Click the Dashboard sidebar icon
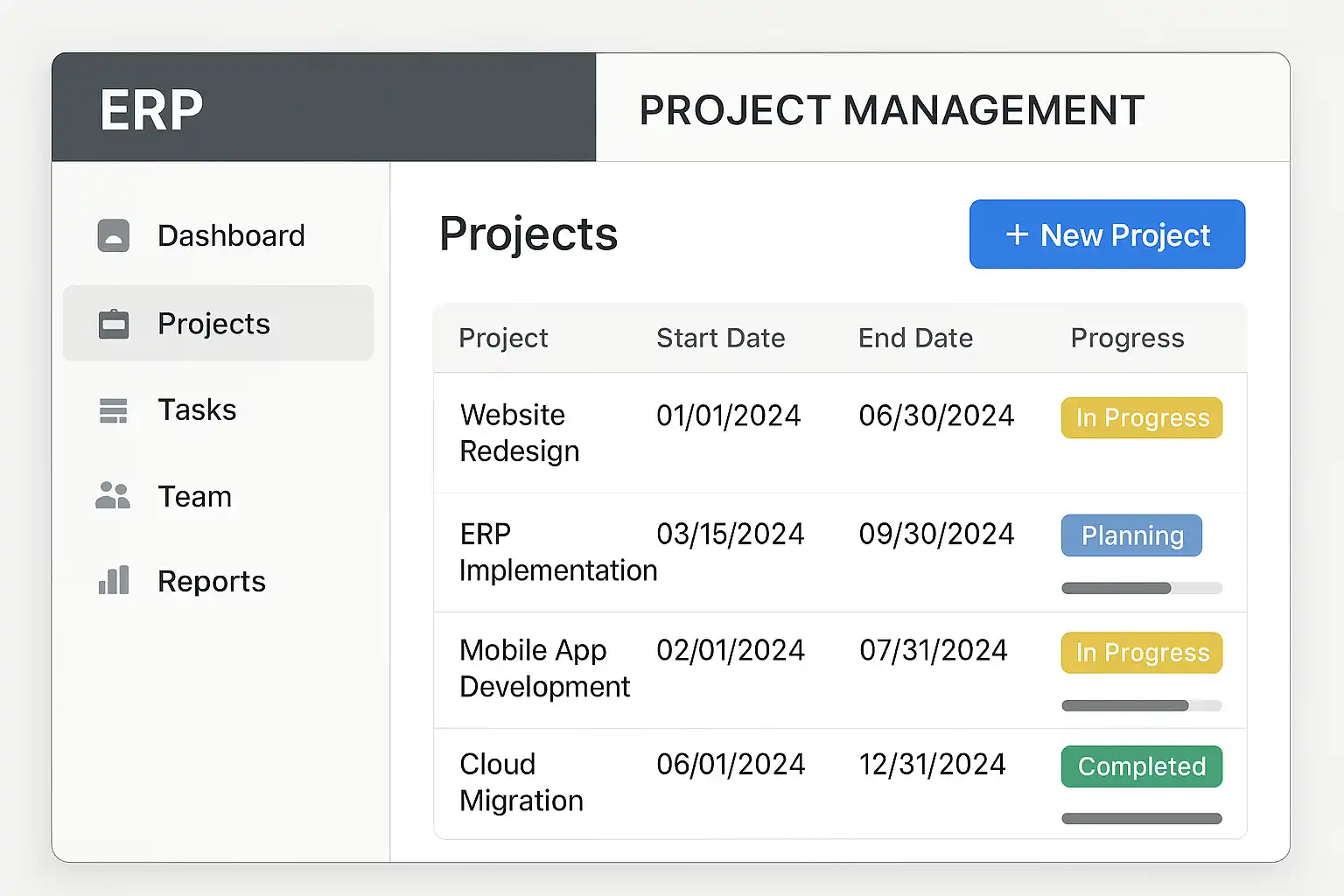 [x=114, y=235]
